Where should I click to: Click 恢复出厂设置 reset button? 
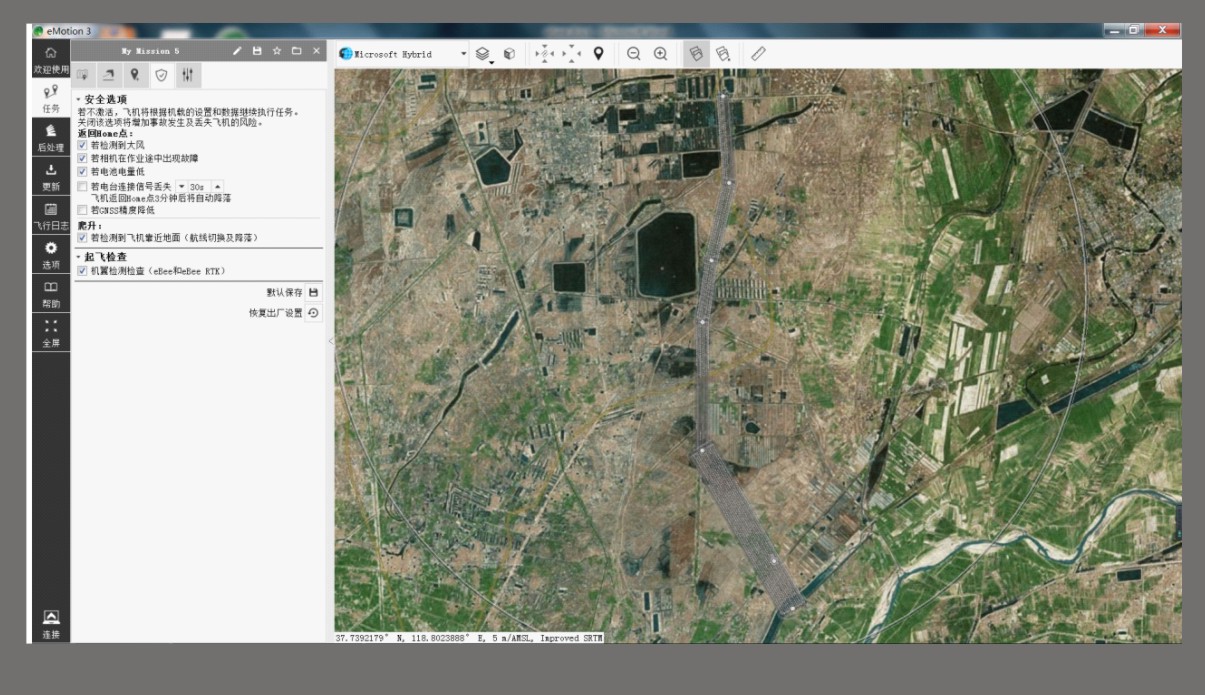pos(313,313)
